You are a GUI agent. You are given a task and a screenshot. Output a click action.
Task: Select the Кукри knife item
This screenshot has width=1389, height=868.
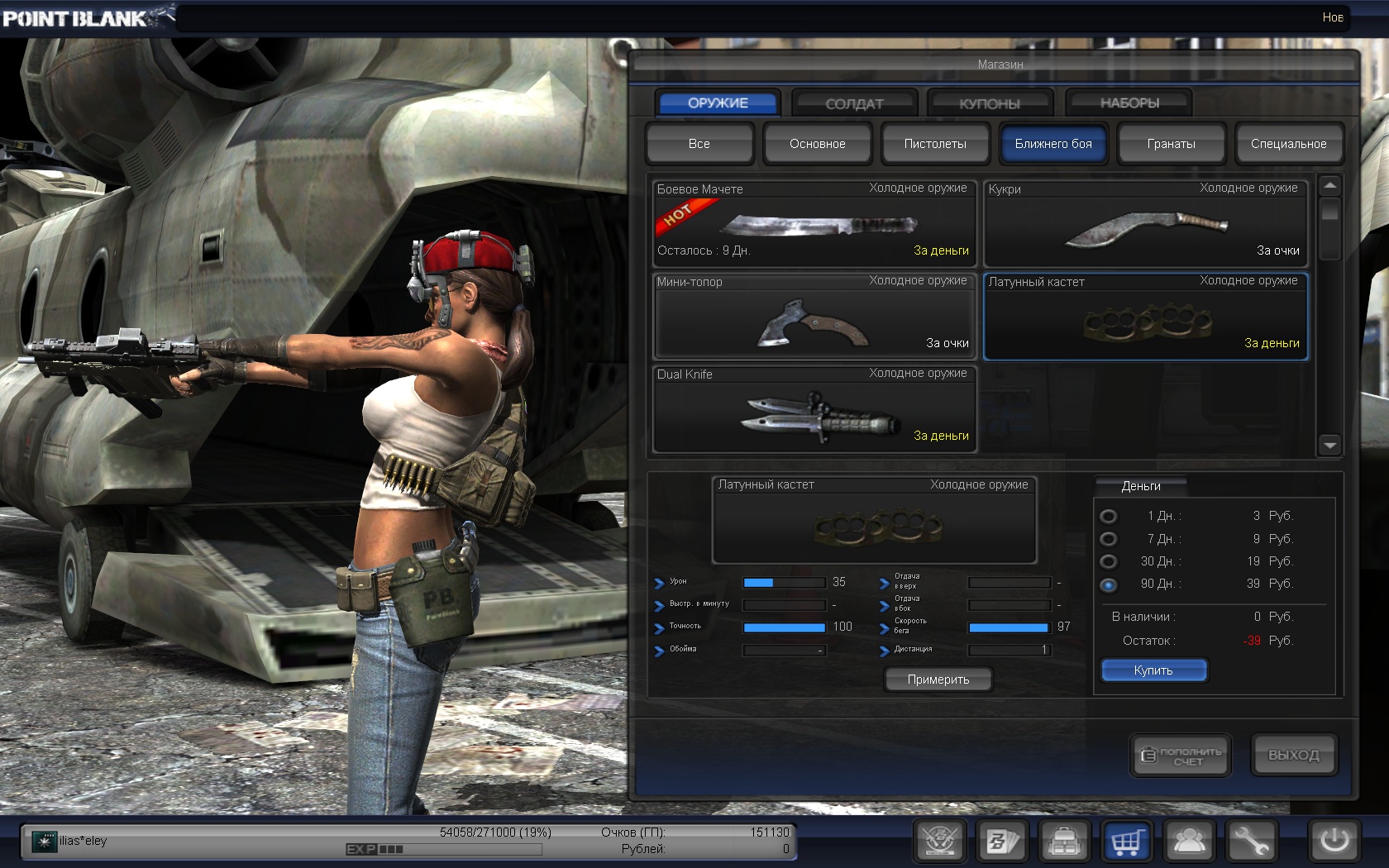tap(1146, 223)
